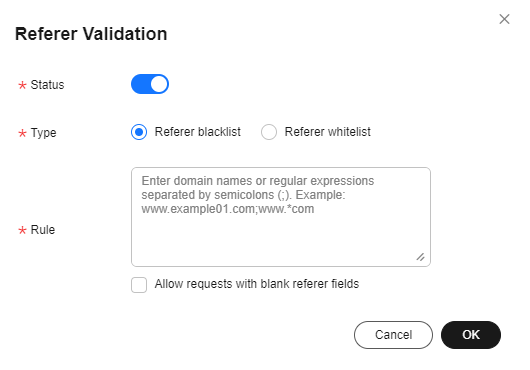Click the 'Referer blacklist' label text

point(197,132)
